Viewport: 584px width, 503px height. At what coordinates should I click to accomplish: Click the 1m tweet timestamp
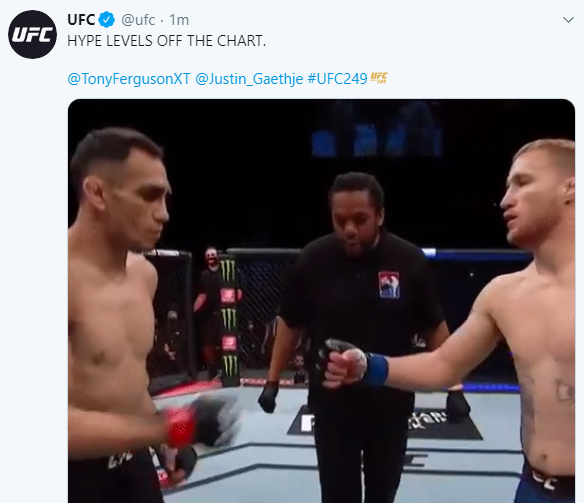pos(179,20)
